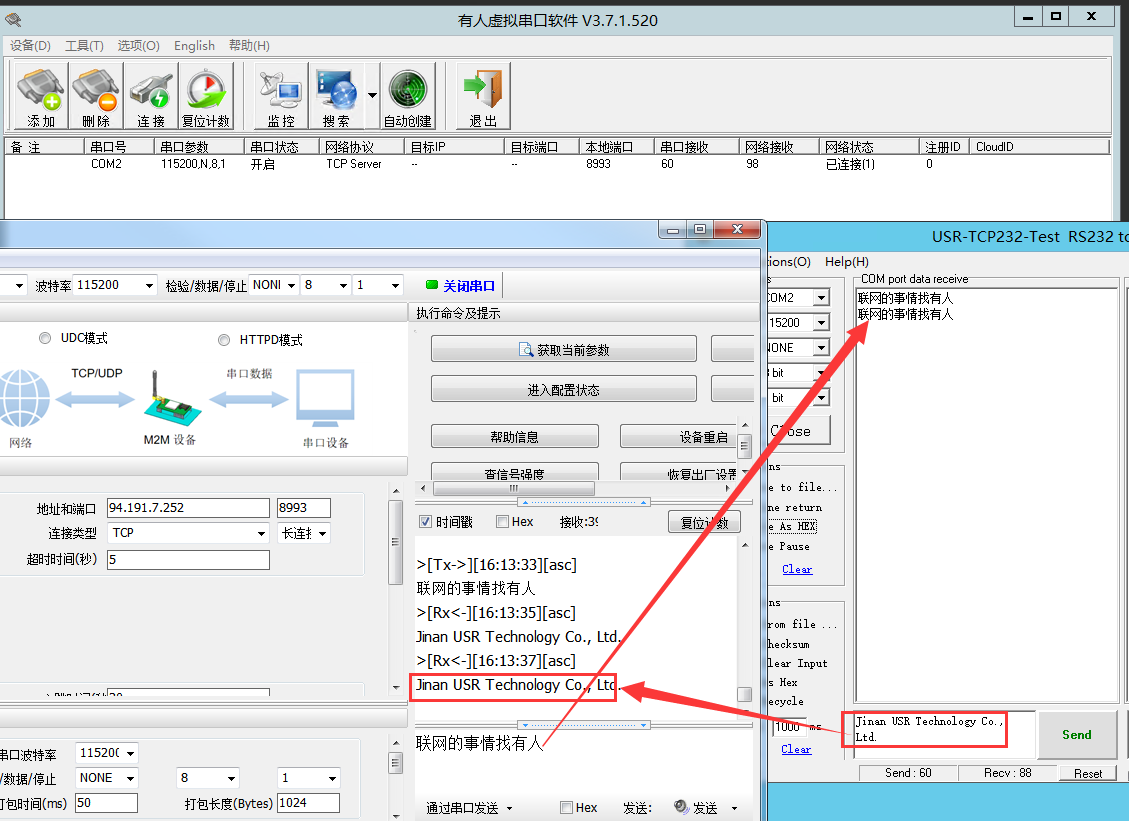The image size is (1129, 821).
Task: Open the English menu item
Action: [x=194, y=46]
